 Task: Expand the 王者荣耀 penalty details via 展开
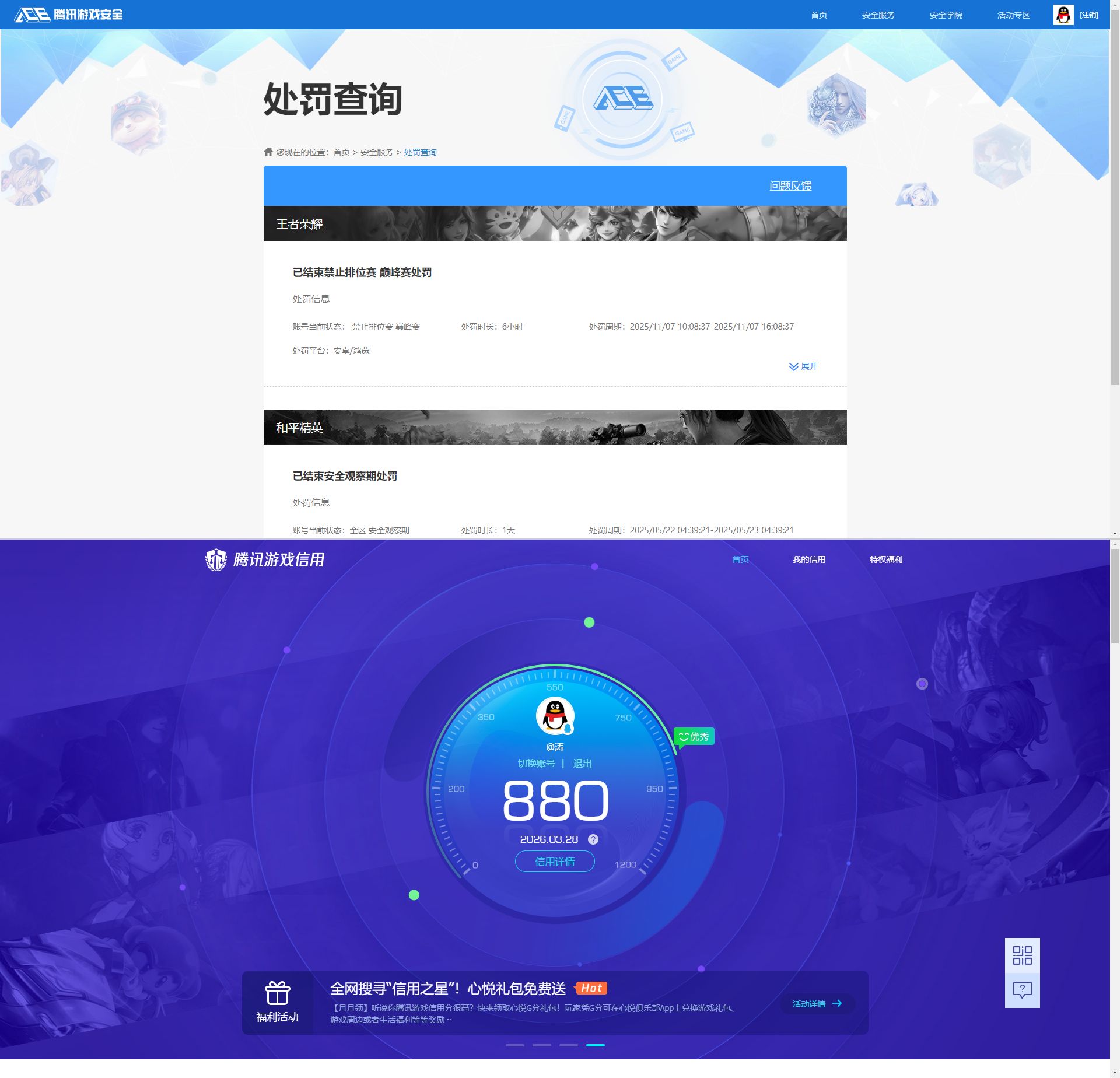tap(804, 366)
